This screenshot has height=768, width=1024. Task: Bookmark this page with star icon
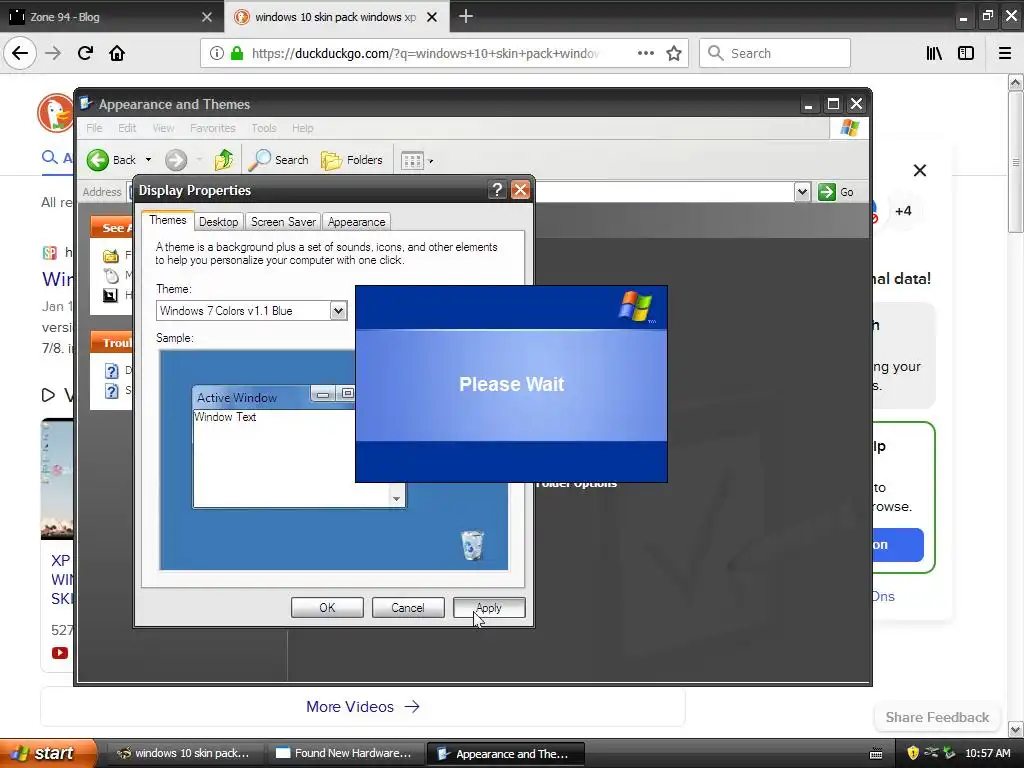click(674, 53)
